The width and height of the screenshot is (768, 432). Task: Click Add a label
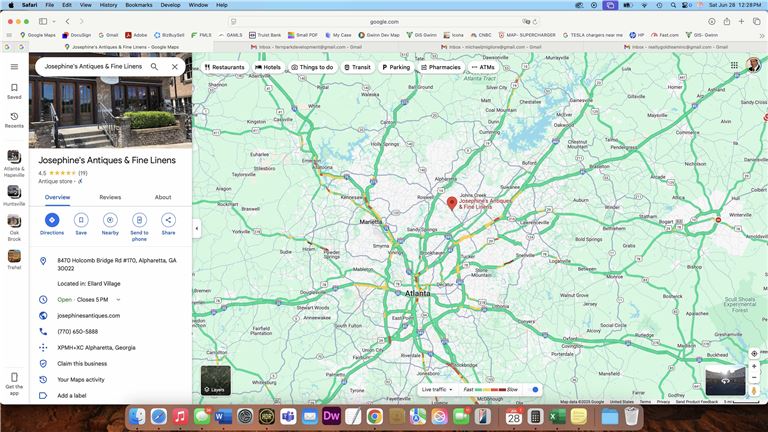coord(72,395)
